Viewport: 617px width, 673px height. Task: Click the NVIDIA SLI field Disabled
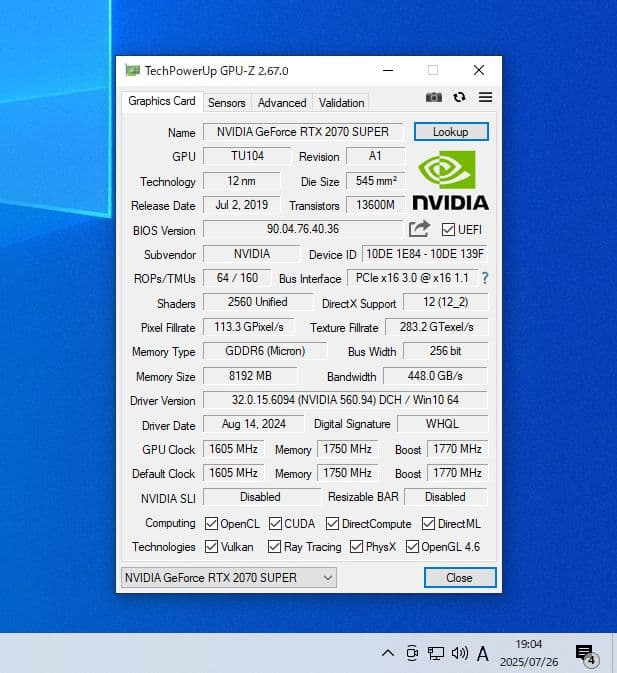[261, 497]
